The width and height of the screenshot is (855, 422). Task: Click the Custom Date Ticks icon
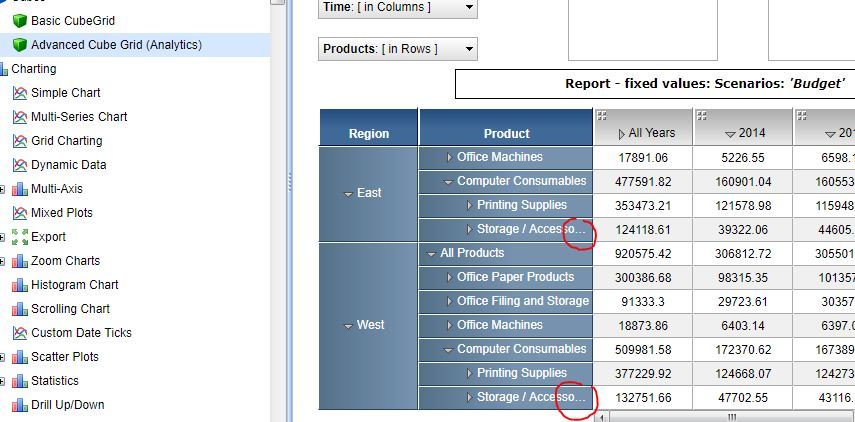click(x=20, y=333)
